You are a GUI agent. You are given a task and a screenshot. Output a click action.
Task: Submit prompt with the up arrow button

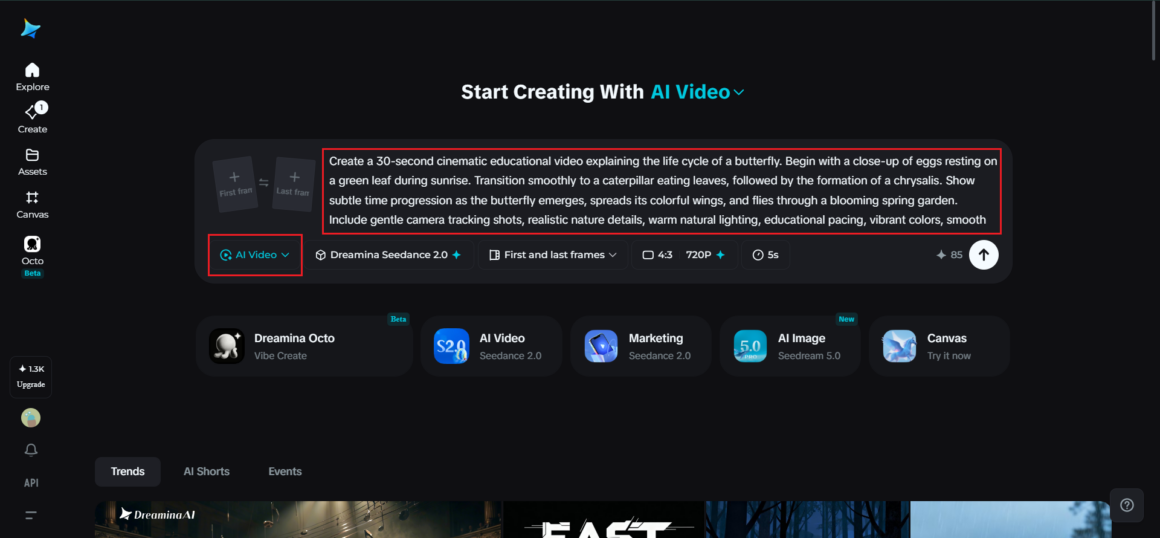click(x=984, y=255)
